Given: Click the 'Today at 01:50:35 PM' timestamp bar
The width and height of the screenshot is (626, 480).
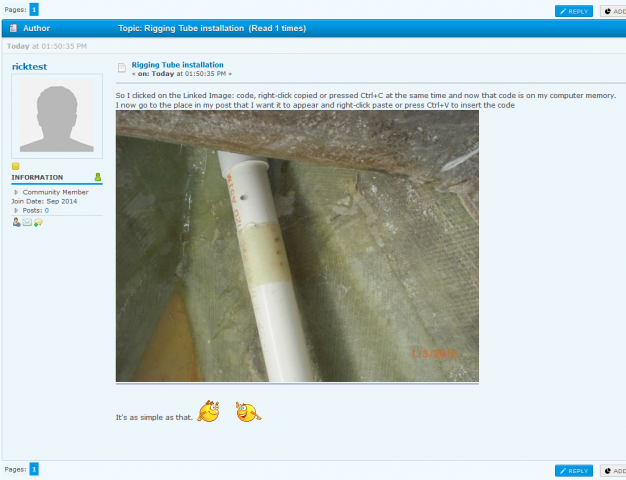Looking at the screenshot, I should pyautogui.click(x=47, y=46).
